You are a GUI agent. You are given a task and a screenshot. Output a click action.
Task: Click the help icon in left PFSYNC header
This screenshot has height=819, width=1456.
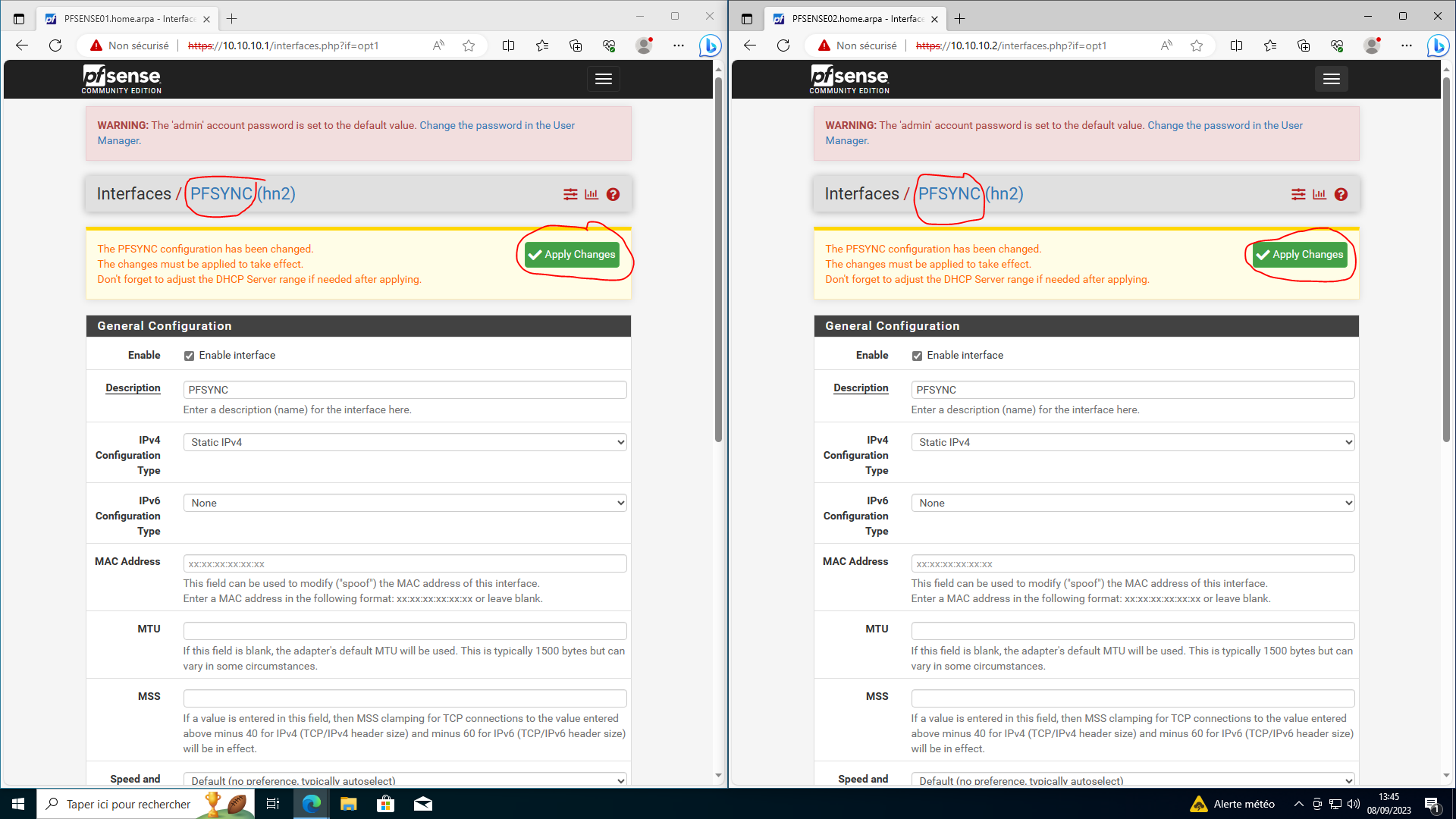[x=613, y=194]
